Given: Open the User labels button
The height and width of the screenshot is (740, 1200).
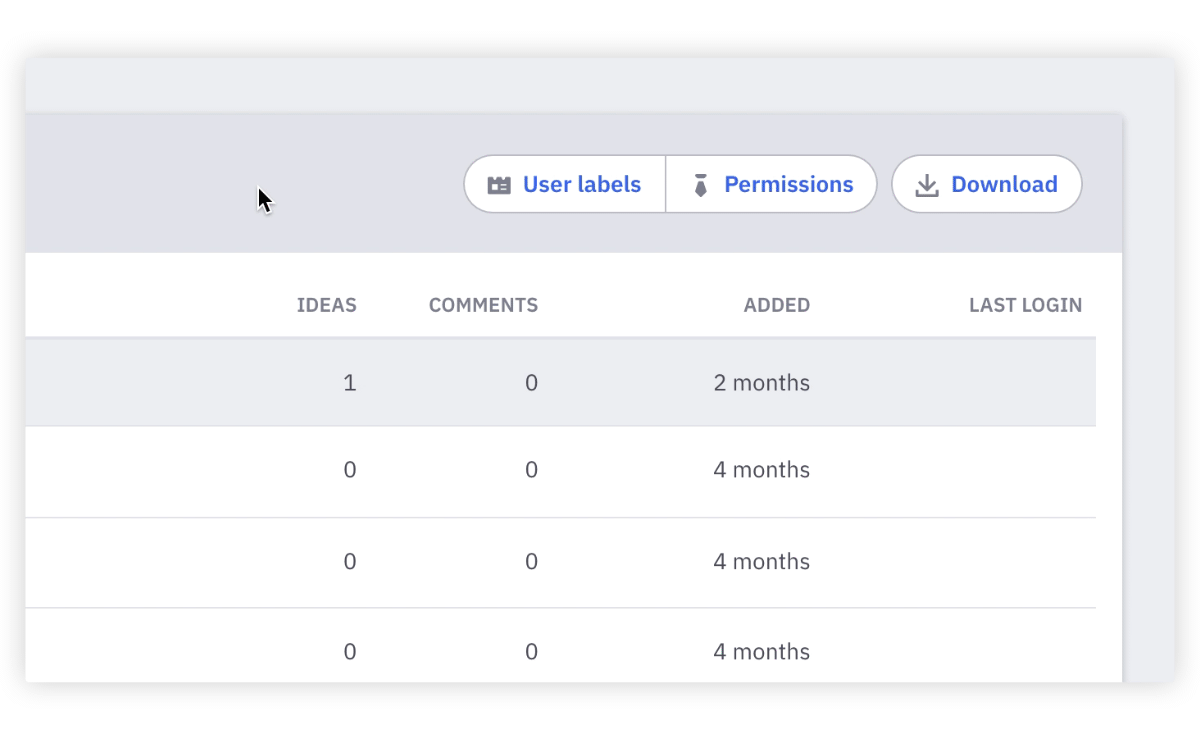Looking at the screenshot, I should click(565, 184).
